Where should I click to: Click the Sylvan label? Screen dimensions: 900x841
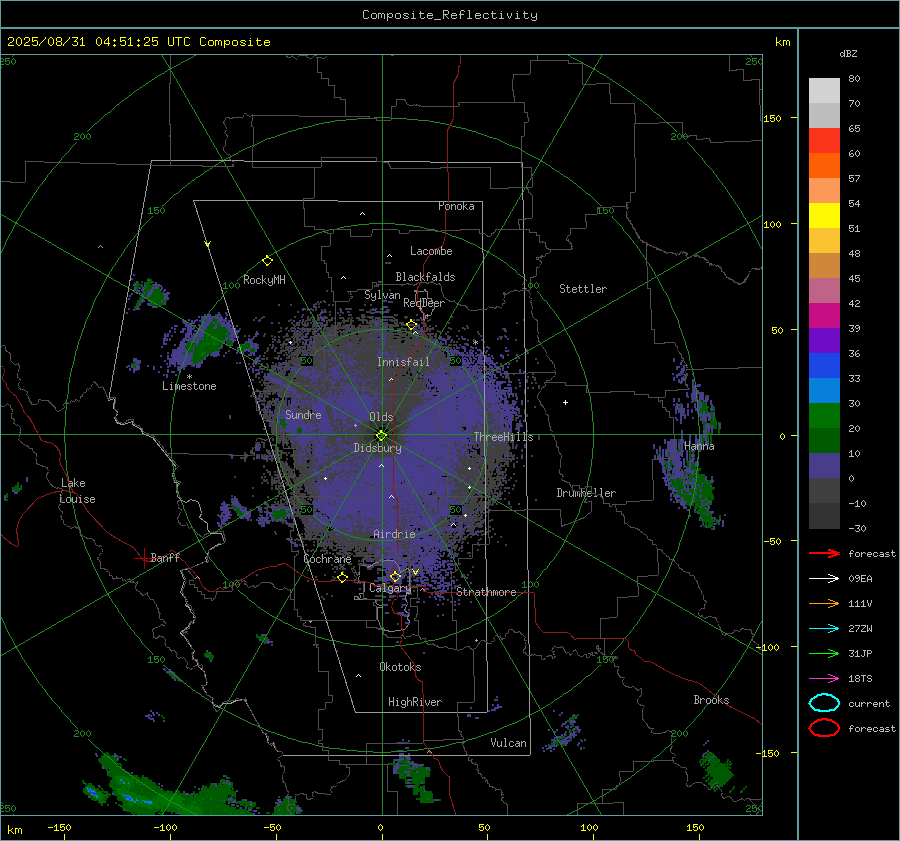click(382, 295)
